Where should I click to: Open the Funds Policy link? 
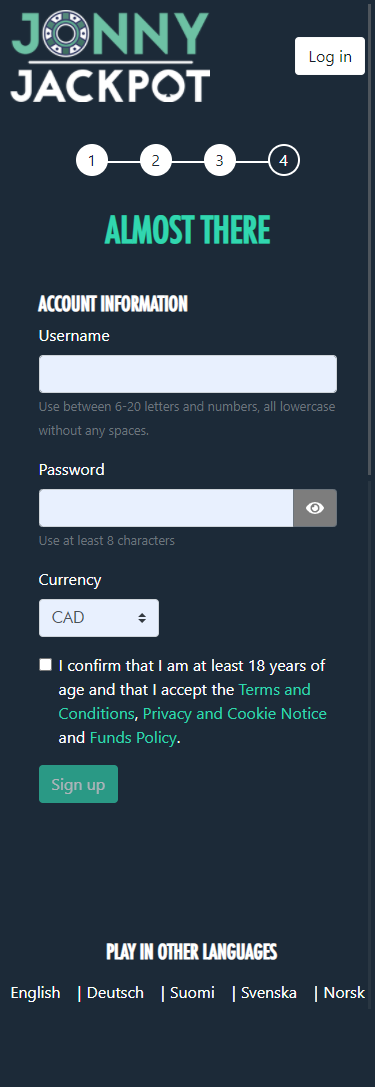(133, 738)
